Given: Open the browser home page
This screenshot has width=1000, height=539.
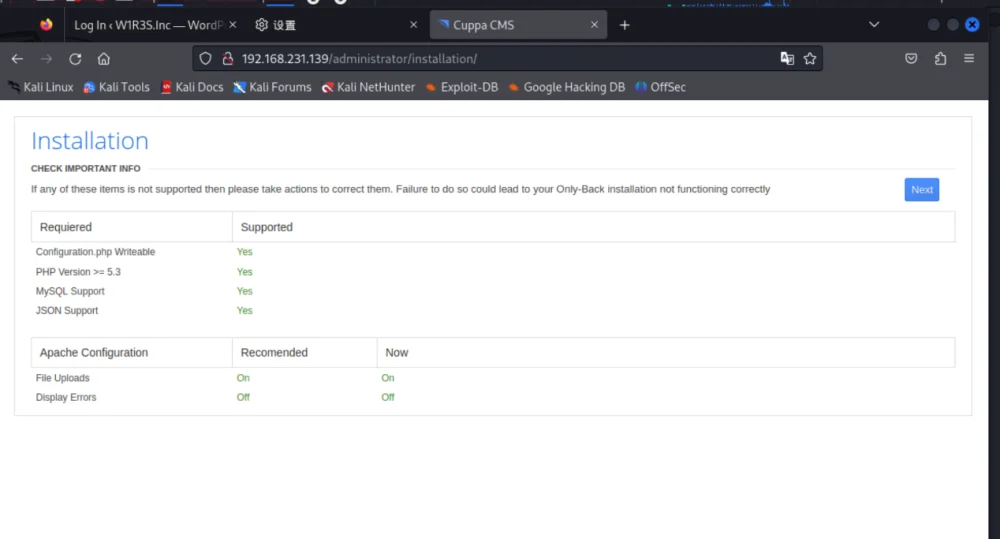Looking at the screenshot, I should pos(103,59).
